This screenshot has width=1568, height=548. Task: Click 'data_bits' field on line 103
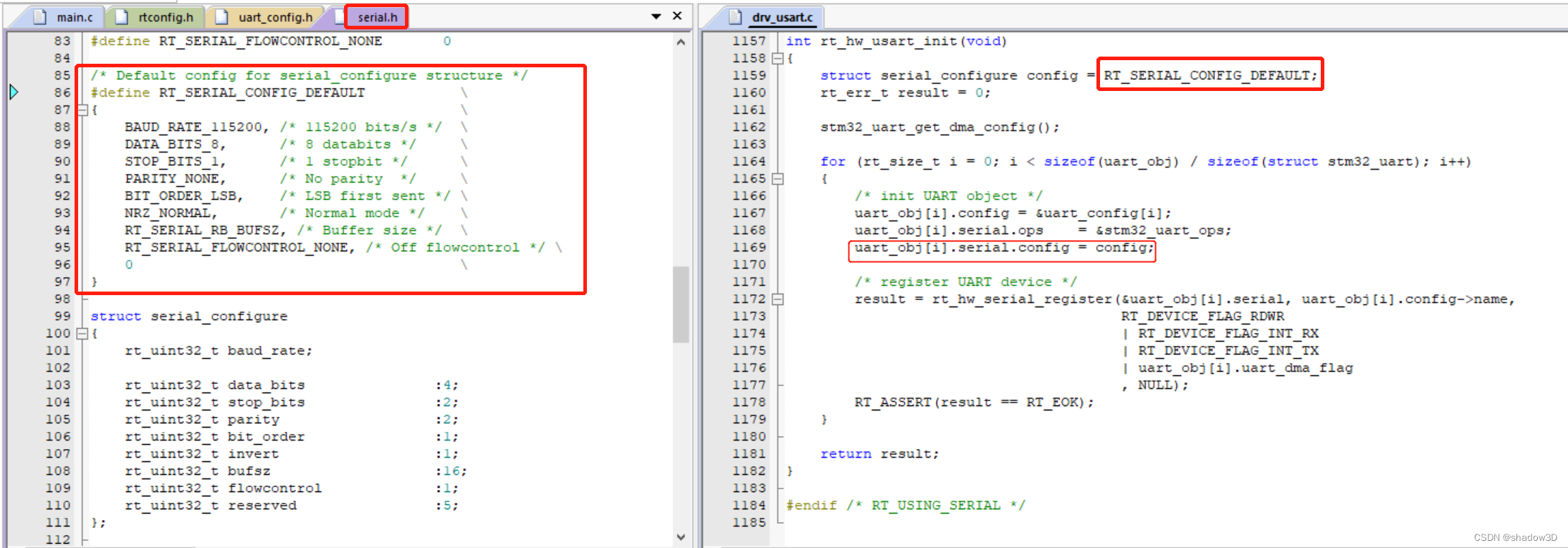coord(266,385)
